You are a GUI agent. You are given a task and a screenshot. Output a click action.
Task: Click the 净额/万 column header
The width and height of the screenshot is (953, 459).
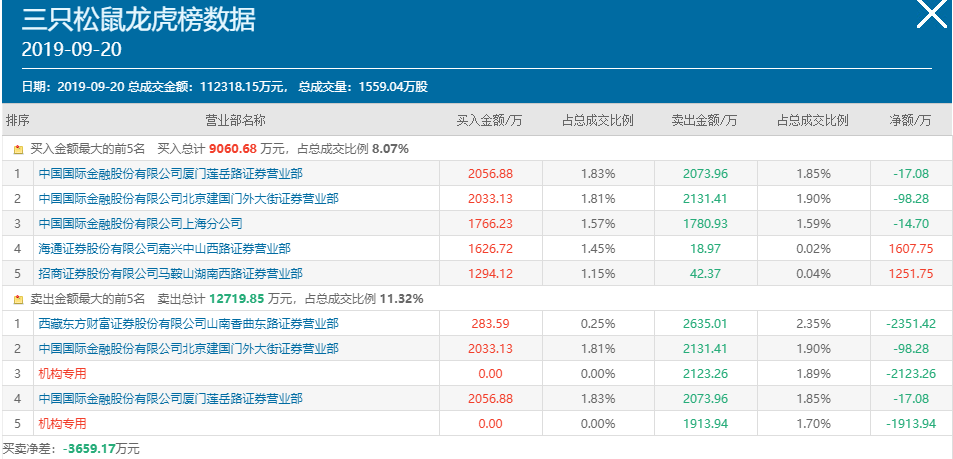(910, 120)
